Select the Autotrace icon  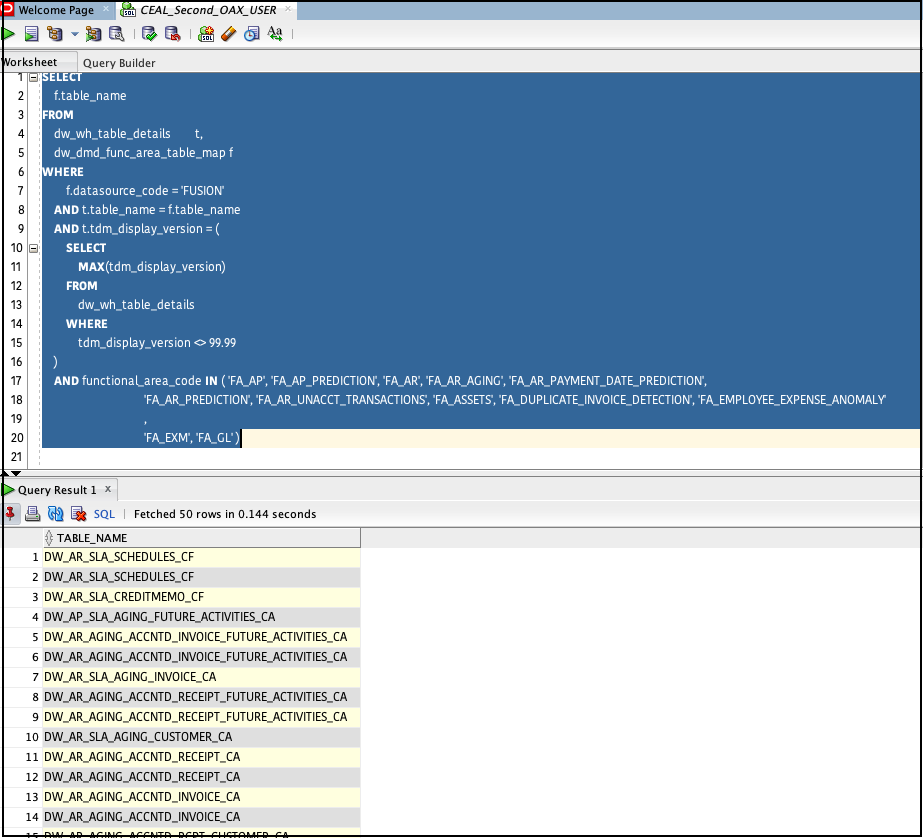coord(94,33)
